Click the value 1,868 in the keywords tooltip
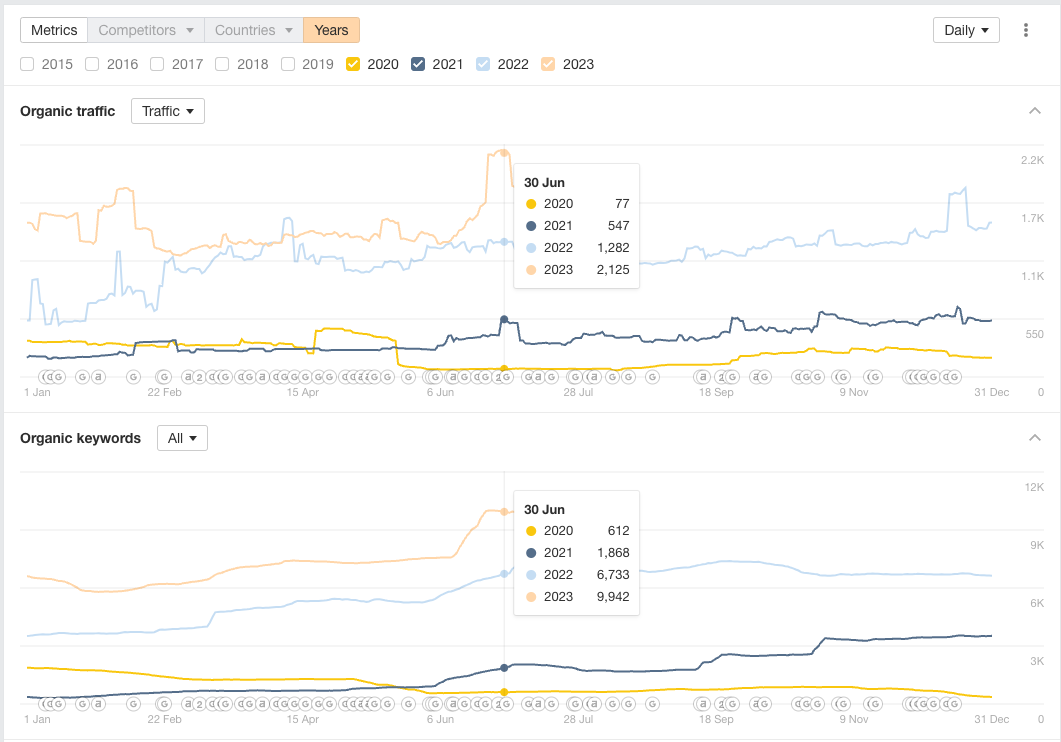Viewport: 1061px width, 742px height. (613, 553)
